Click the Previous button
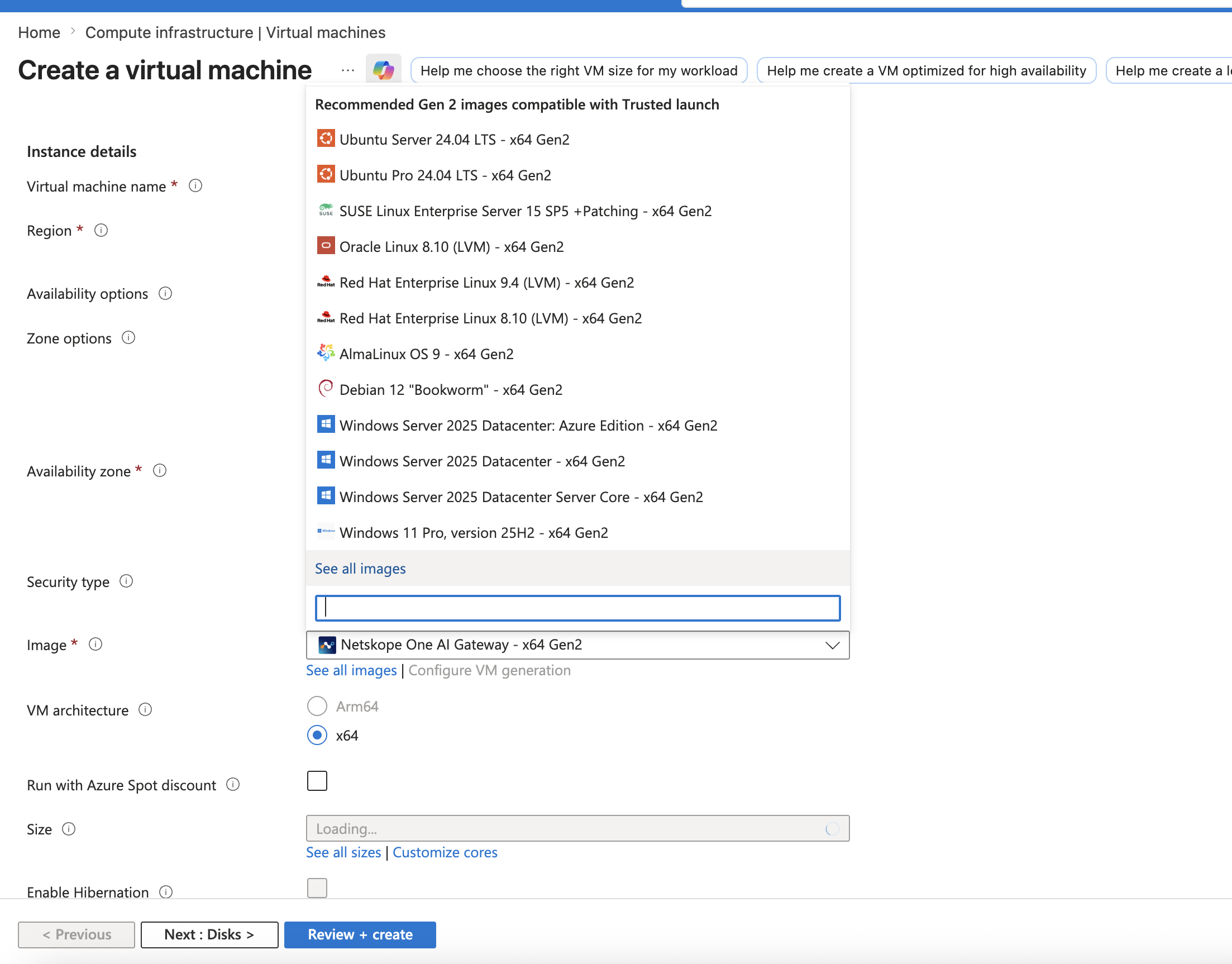1232x964 pixels. pyautogui.click(x=77, y=934)
